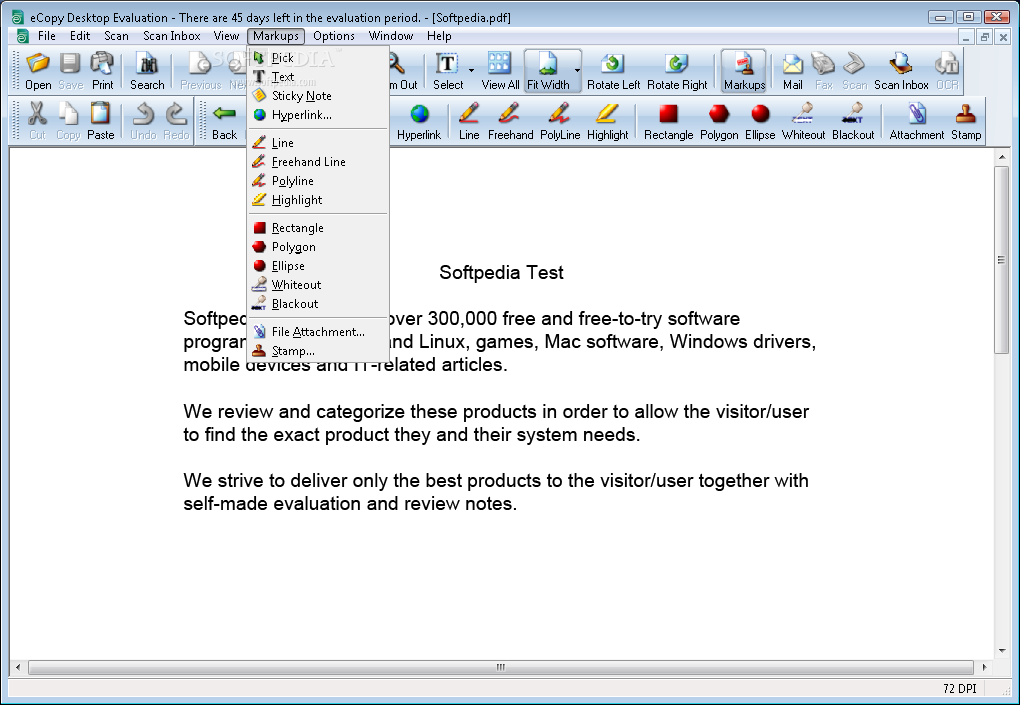
Task: Choose Stamp... in the Markups menu
Action: point(318,351)
